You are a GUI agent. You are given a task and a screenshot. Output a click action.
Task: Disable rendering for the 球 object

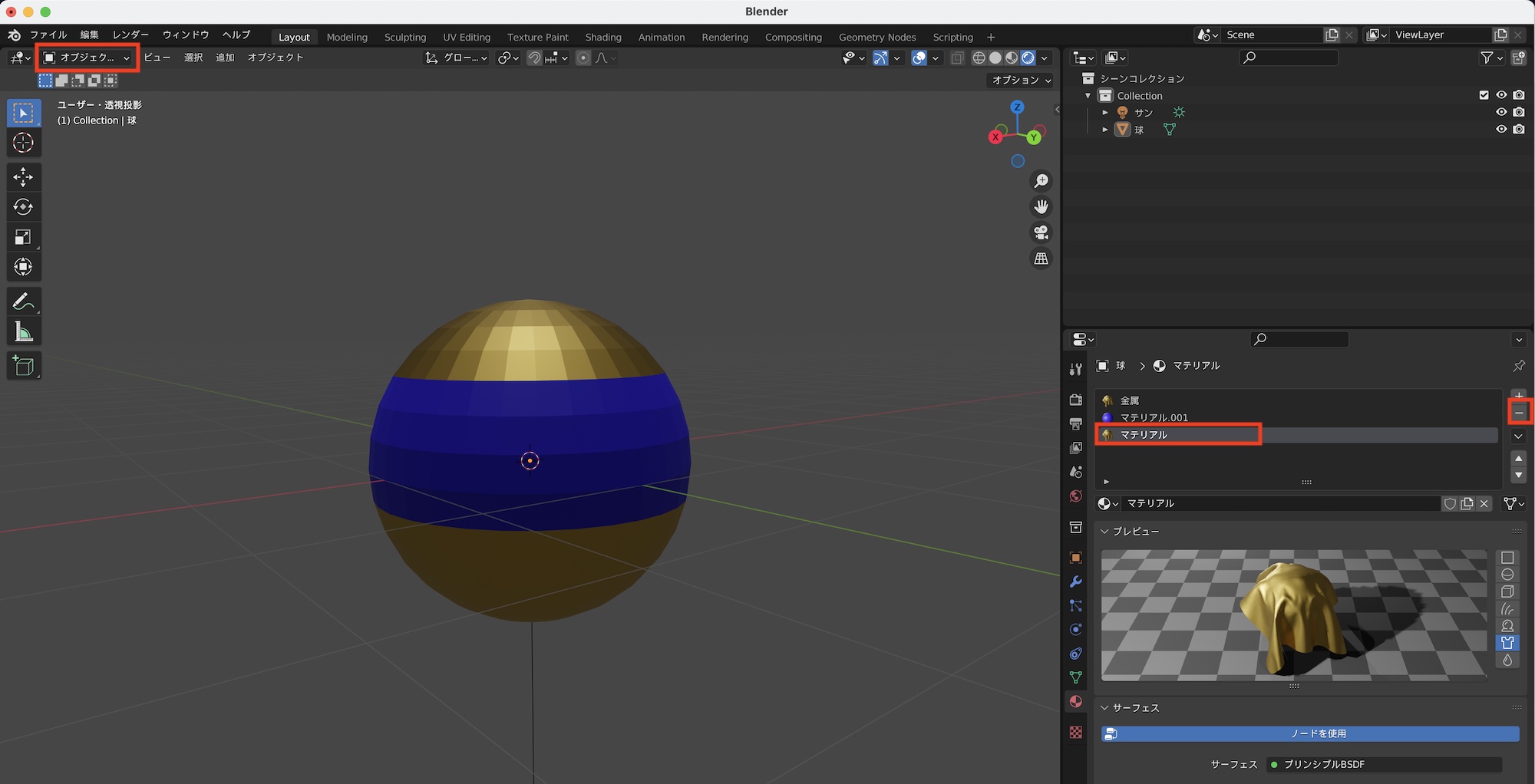pos(1519,129)
